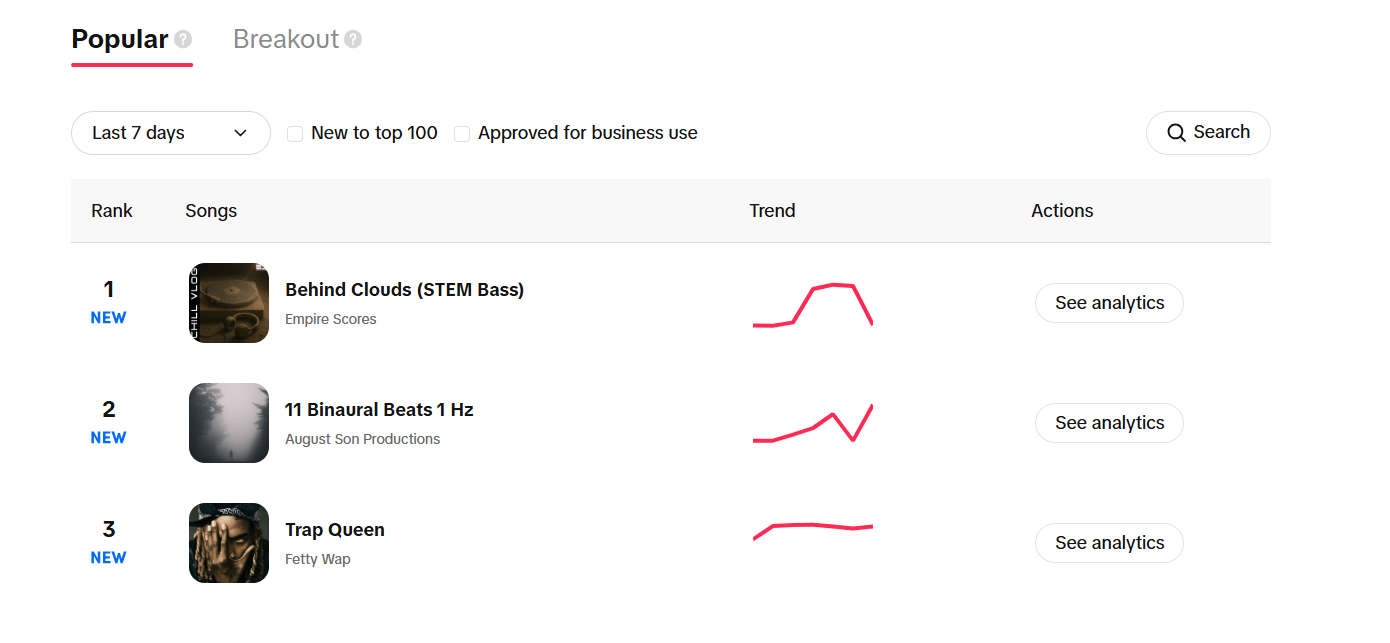
Task: Switch to the Breakout tab
Action: pyautogui.click(x=286, y=39)
